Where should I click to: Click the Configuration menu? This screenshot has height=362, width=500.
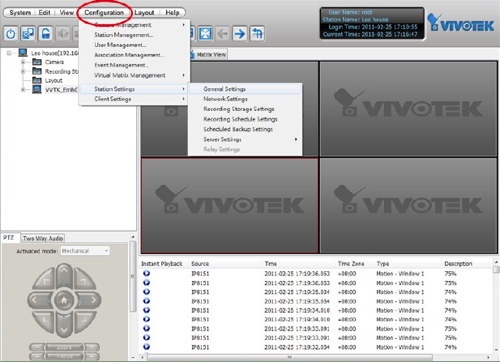[104, 13]
